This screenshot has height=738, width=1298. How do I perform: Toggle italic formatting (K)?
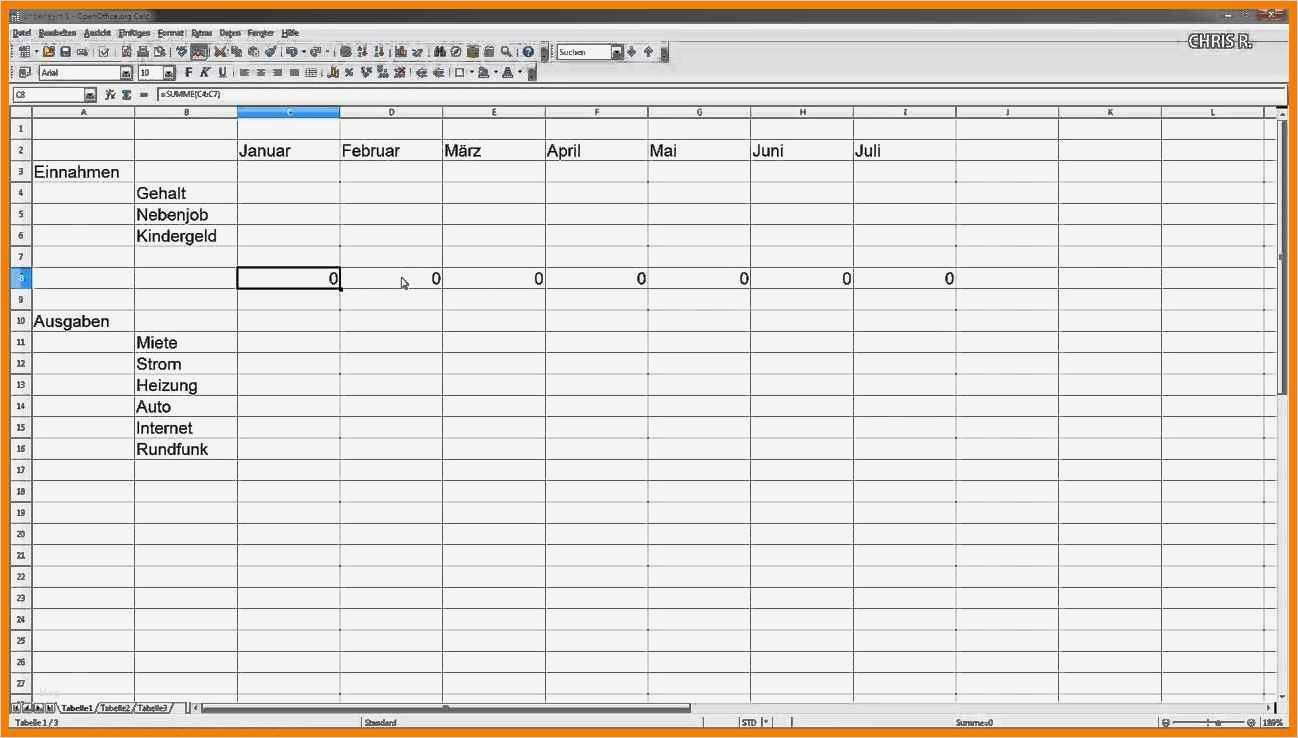[205, 73]
